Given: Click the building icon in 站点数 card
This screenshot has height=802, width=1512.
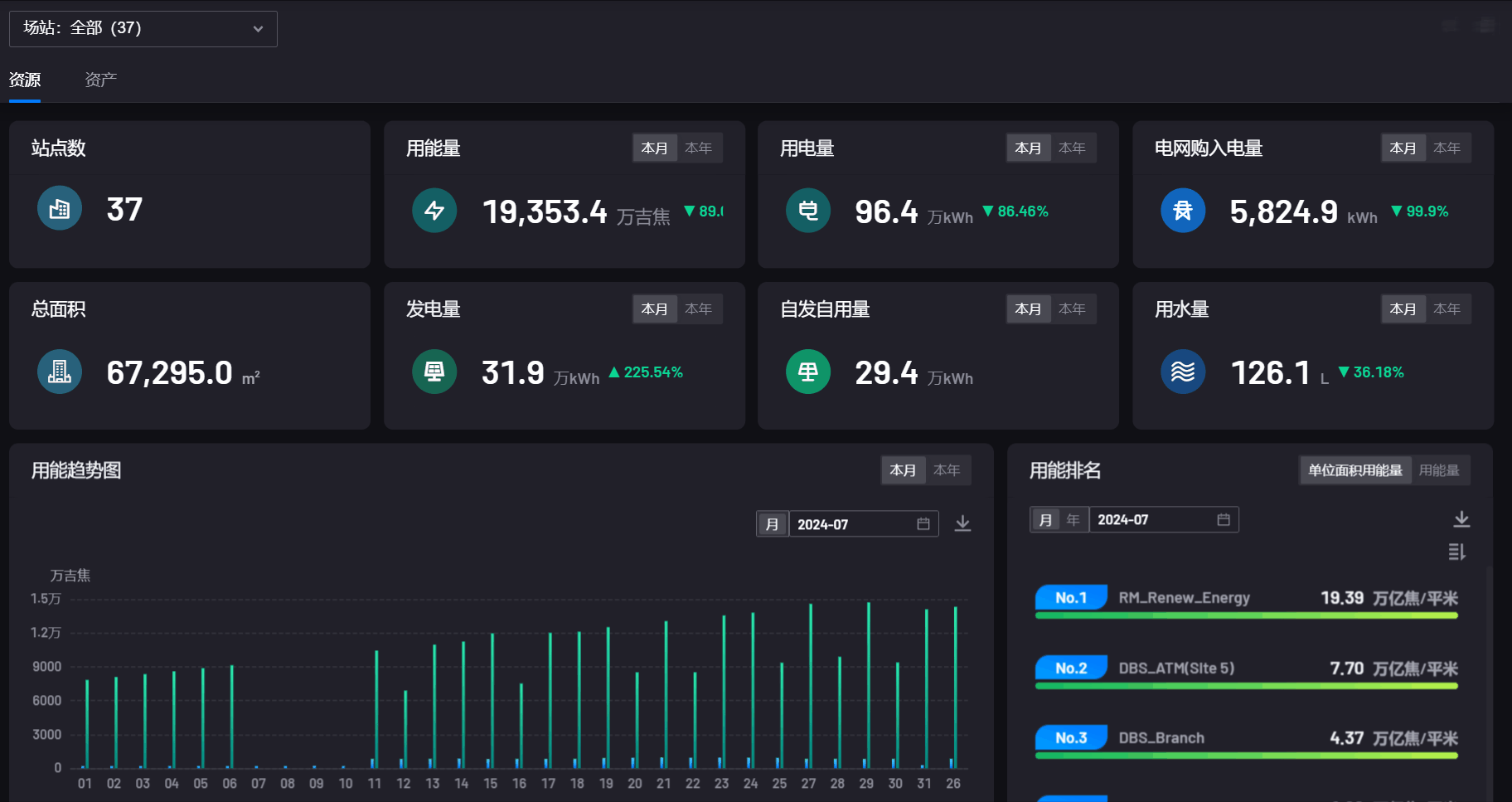Looking at the screenshot, I should (60, 208).
